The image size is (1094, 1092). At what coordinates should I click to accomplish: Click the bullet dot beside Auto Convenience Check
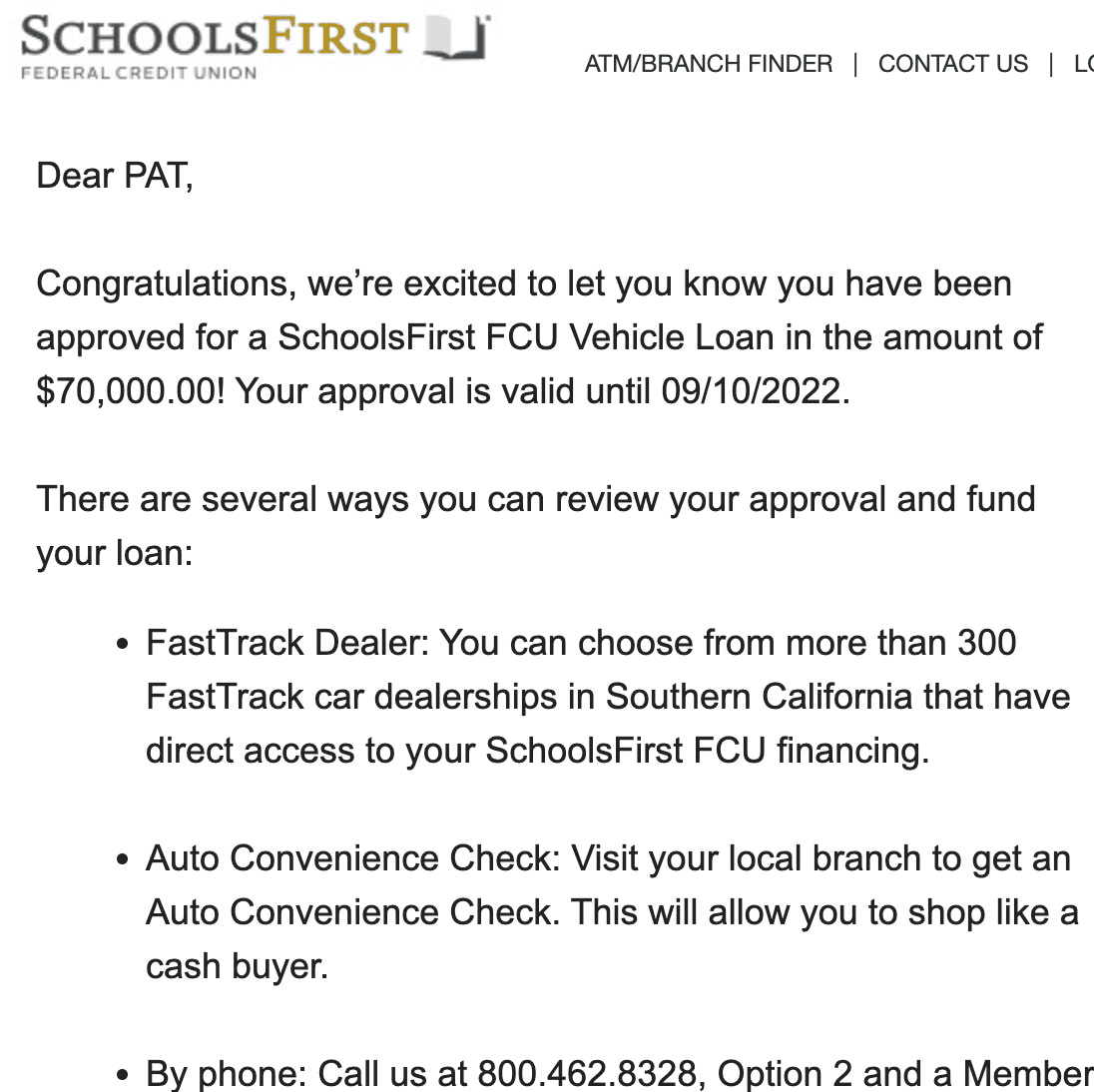(x=122, y=860)
